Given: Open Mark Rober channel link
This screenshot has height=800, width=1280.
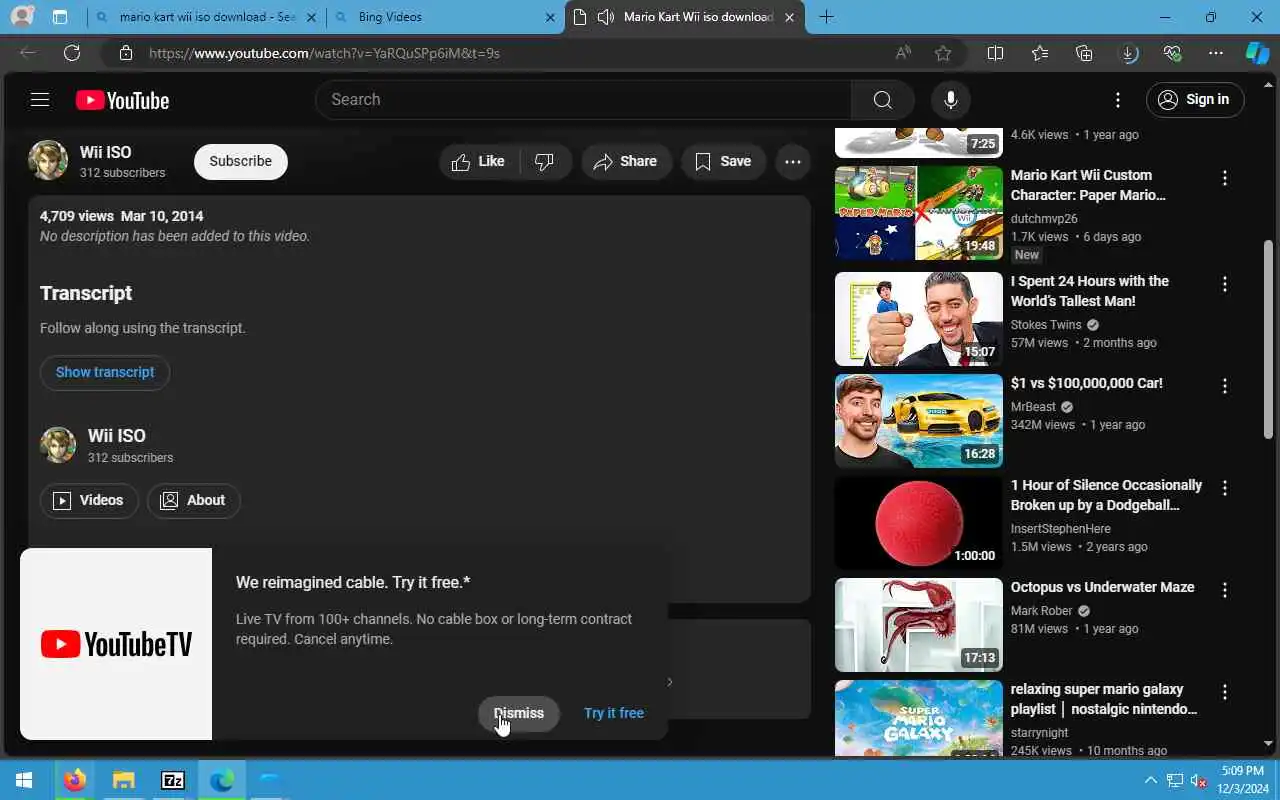Looking at the screenshot, I should 1041,611.
